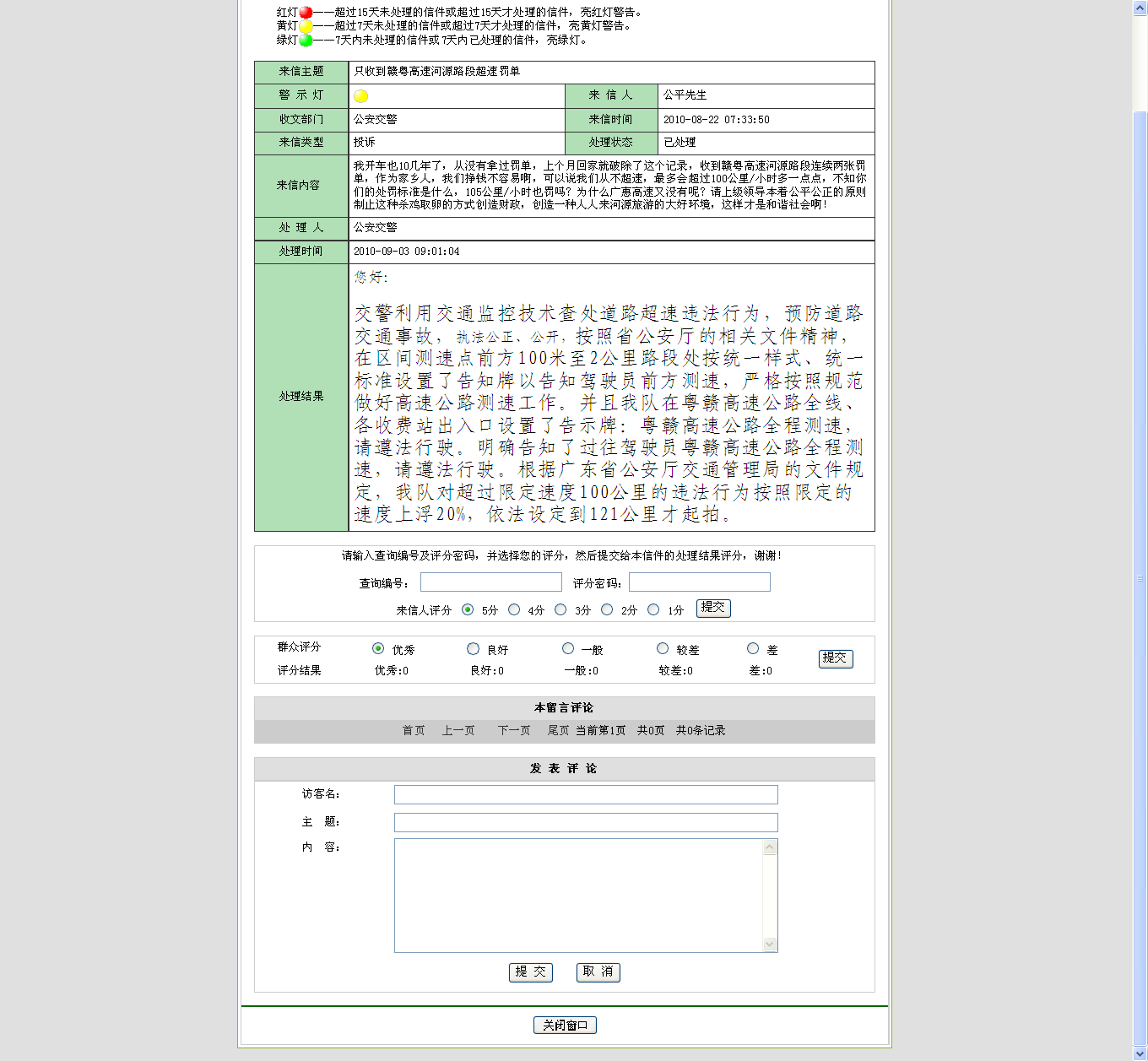Click the 访客名 text field

(586, 794)
